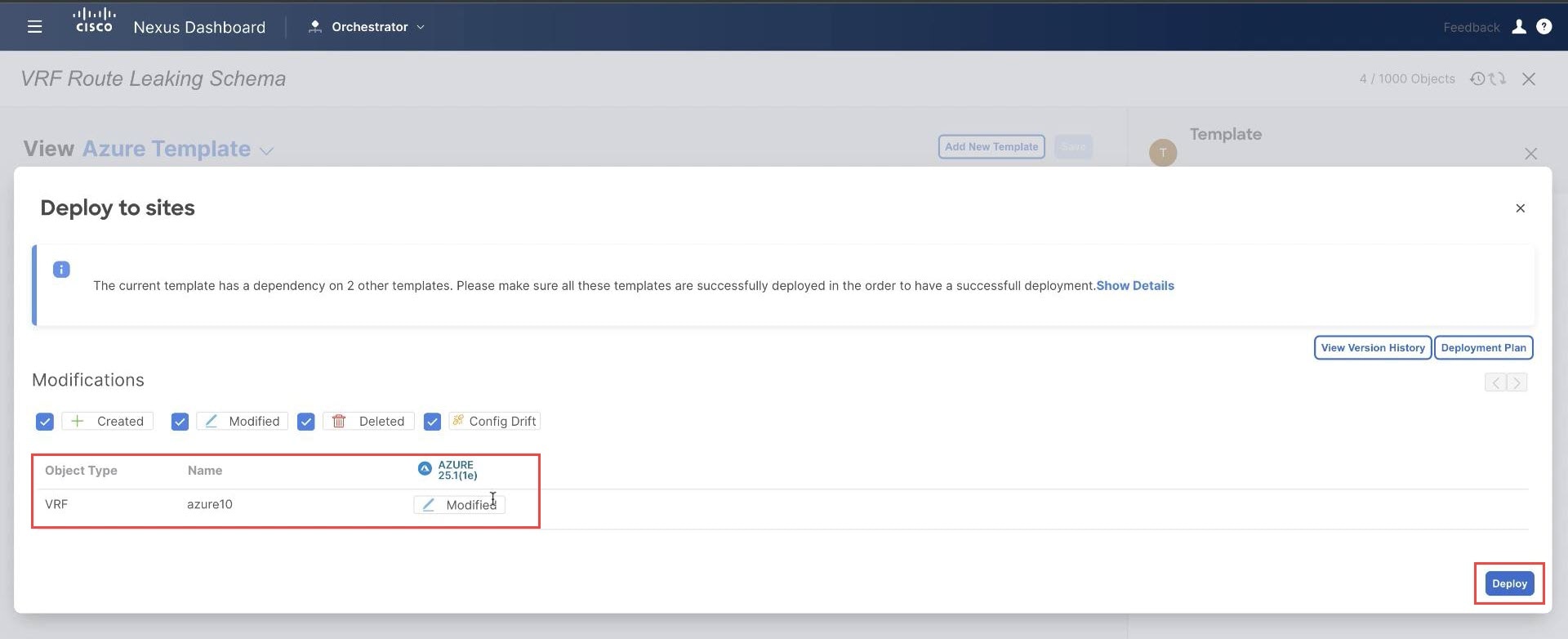The image size is (1568, 639).
Task: Open the help question mark icon
Action: [x=1543, y=27]
